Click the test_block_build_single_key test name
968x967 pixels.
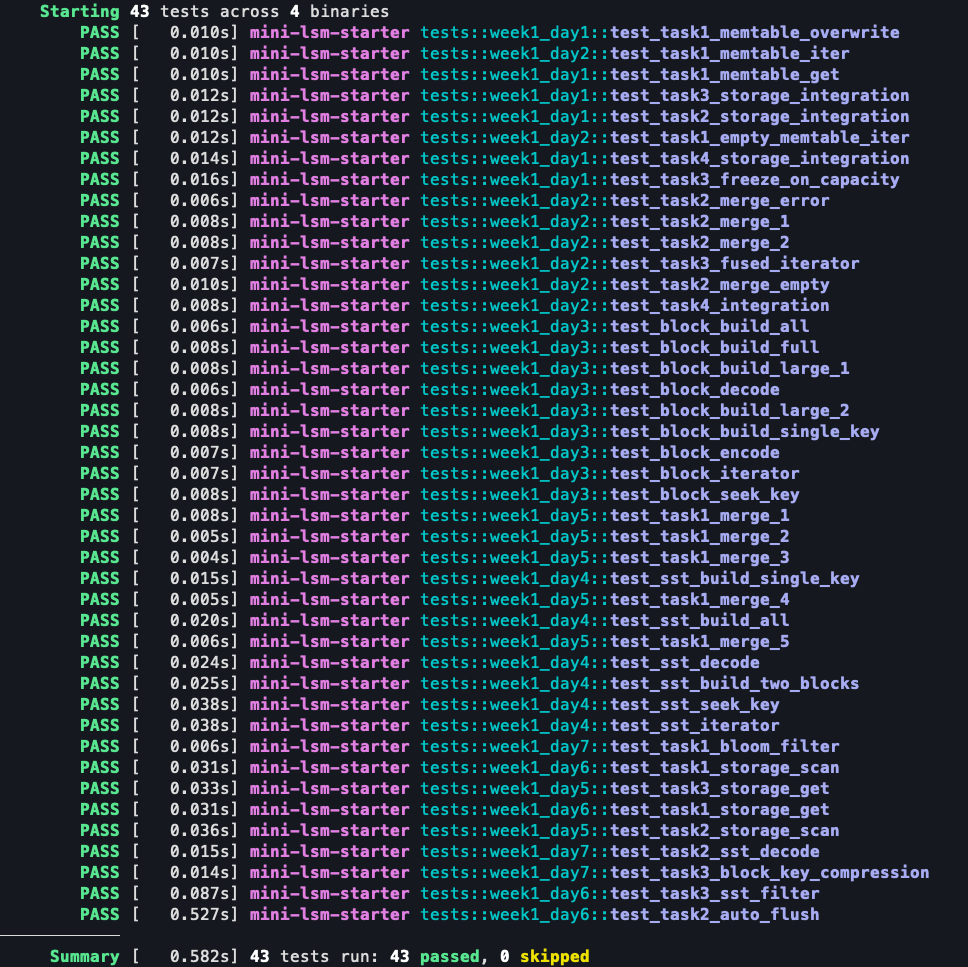(x=744, y=431)
